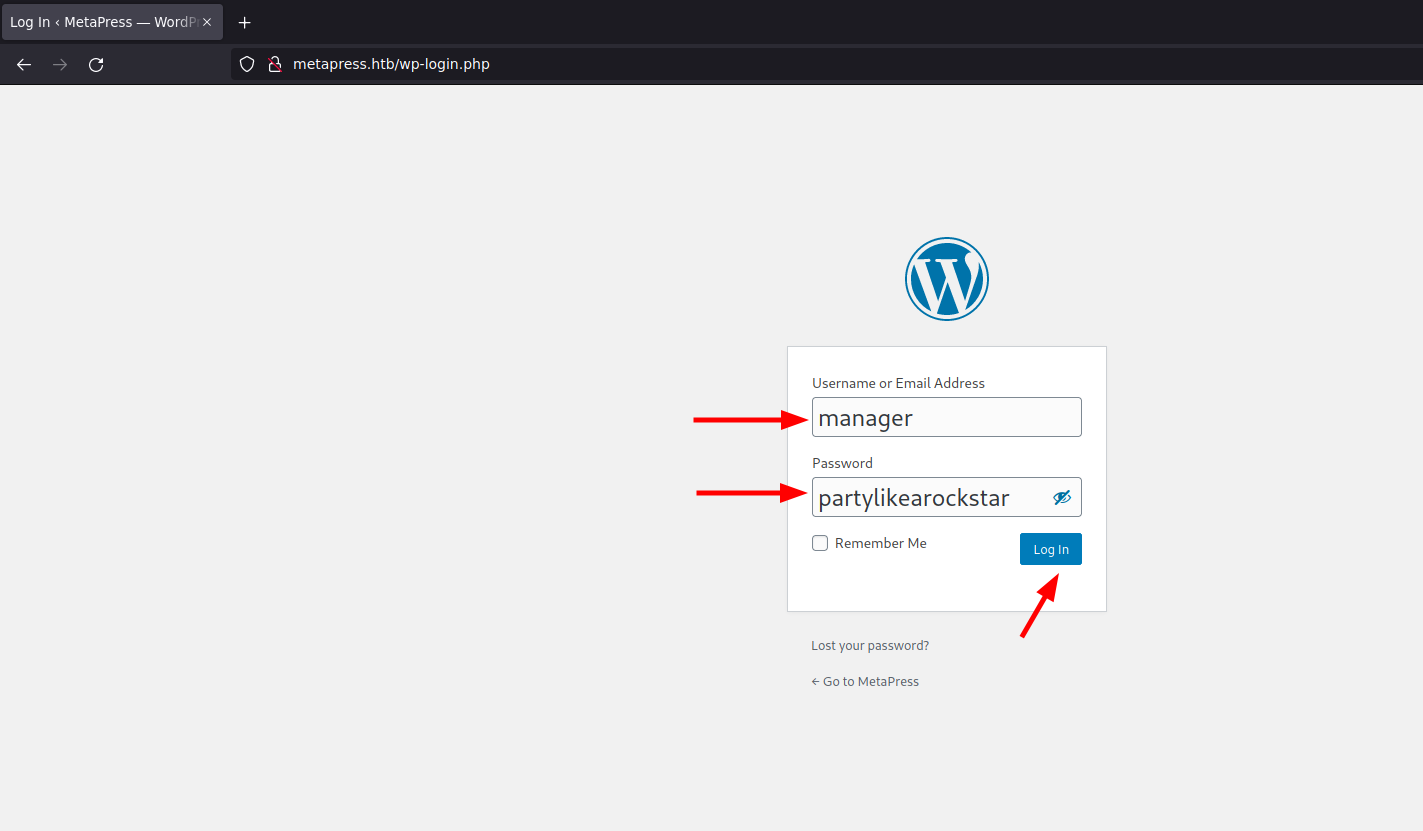Screen dimensions: 1423x831
Task: Click the URL bar showing metapress.htb/wp-login.php
Action: click(x=826, y=65)
